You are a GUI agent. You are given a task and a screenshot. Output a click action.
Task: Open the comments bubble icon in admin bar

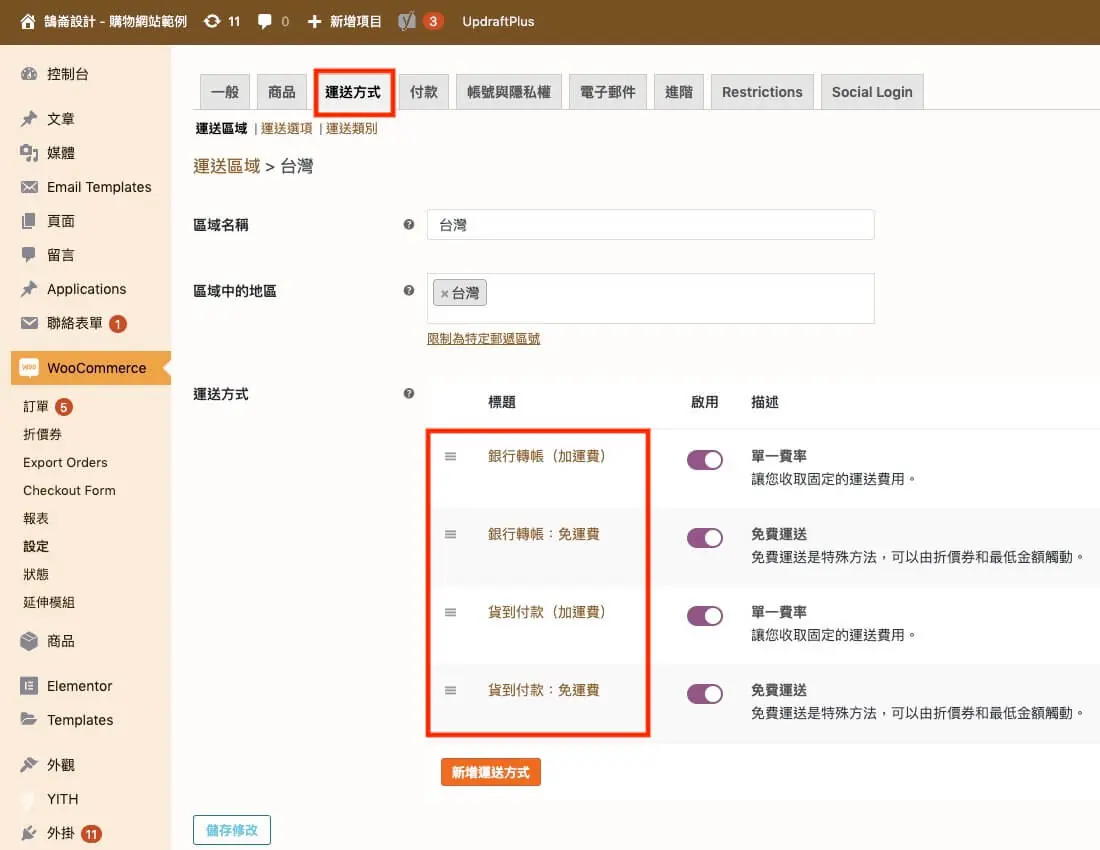pos(264,22)
